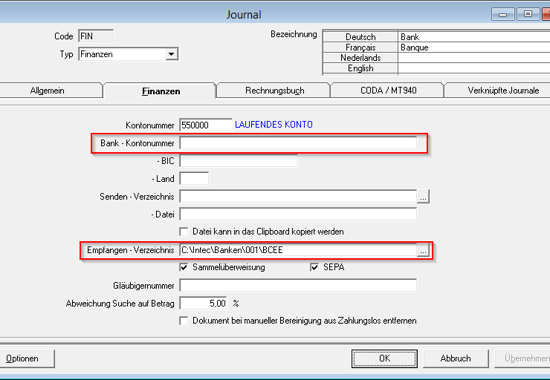Switch to the CODA / MT940 tab
Viewport: 550px width, 380px height.
388,91
